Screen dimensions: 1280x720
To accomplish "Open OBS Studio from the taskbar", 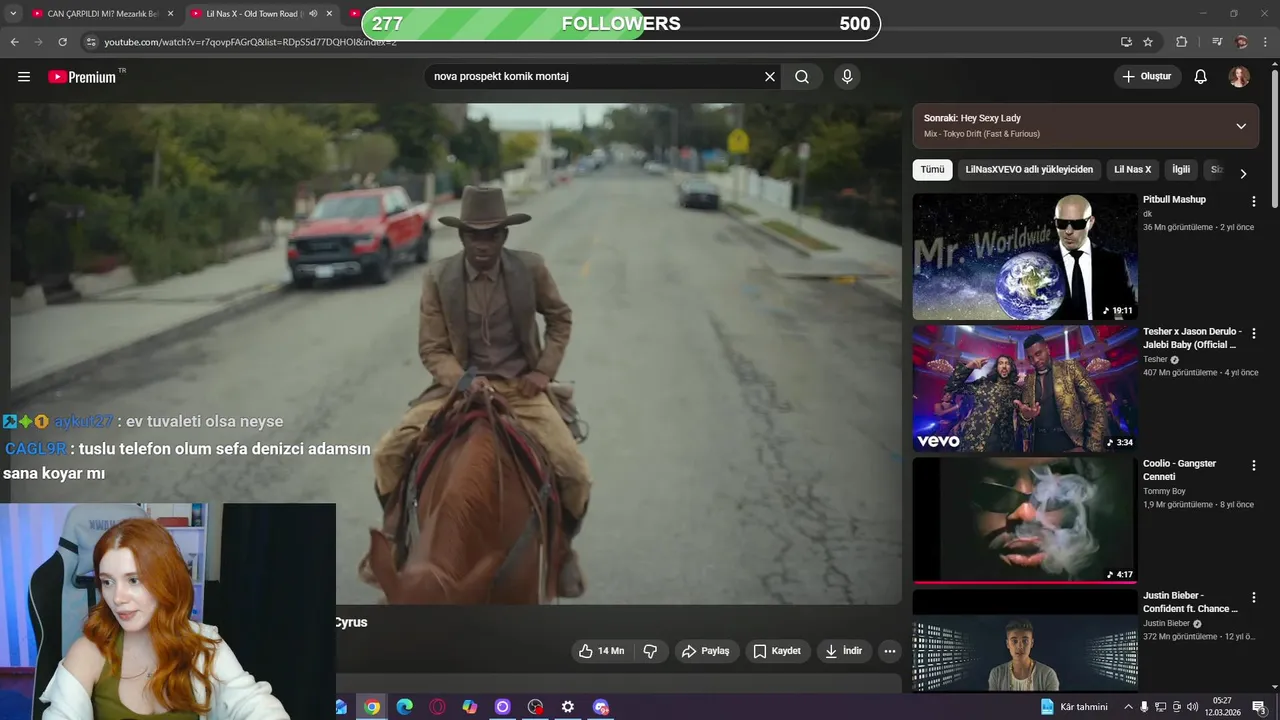I will coord(535,707).
